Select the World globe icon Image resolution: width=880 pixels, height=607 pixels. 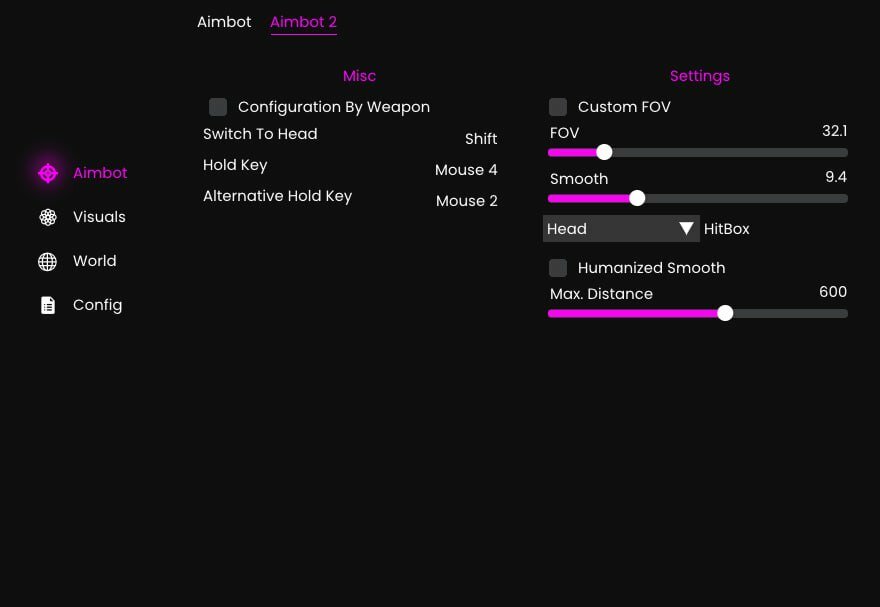[48, 261]
